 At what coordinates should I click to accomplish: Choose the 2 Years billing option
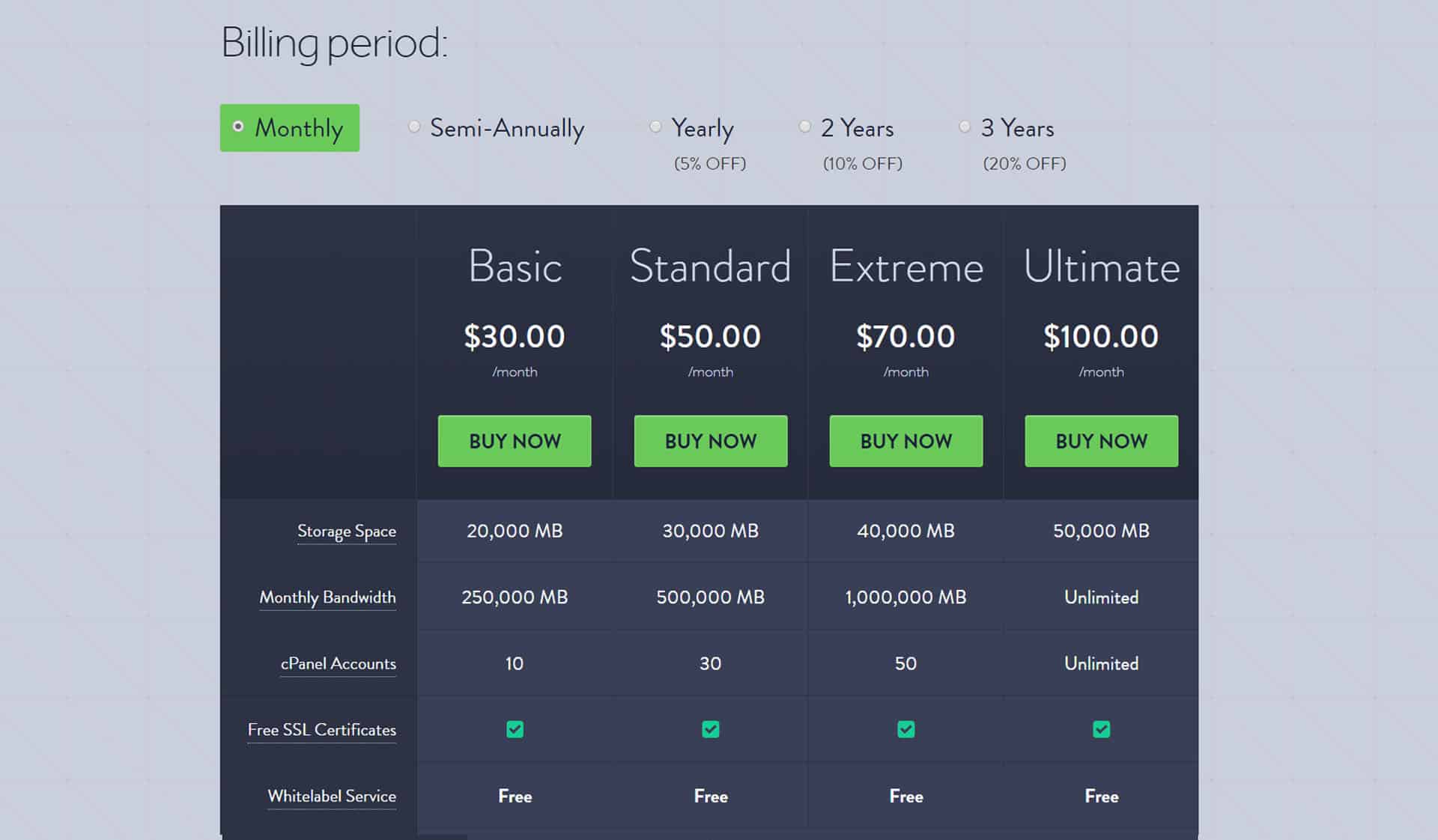coord(846,128)
